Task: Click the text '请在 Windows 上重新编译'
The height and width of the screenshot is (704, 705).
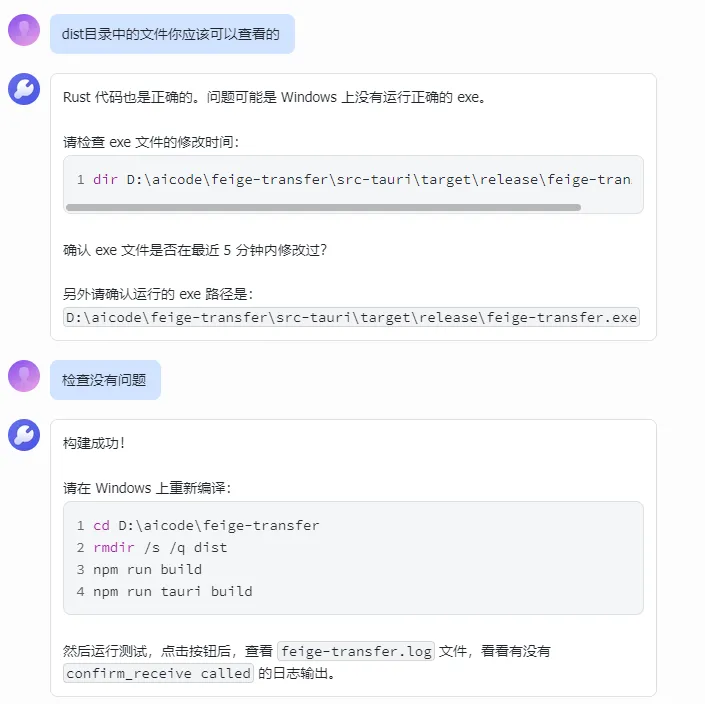Action: point(147,488)
